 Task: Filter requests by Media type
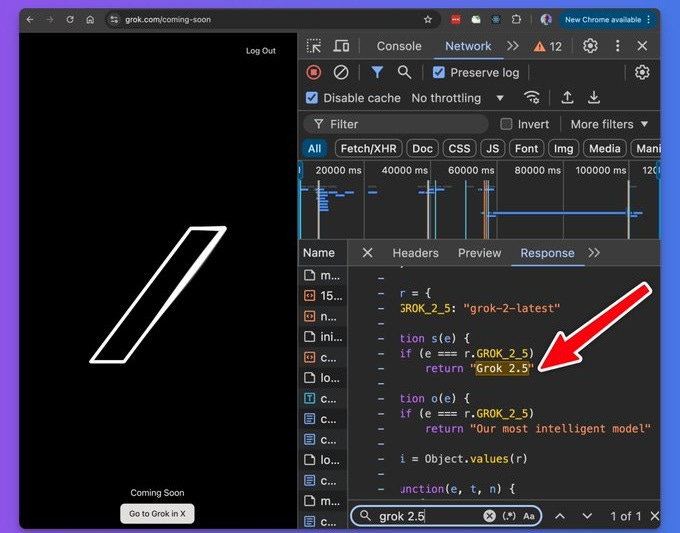tap(605, 149)
